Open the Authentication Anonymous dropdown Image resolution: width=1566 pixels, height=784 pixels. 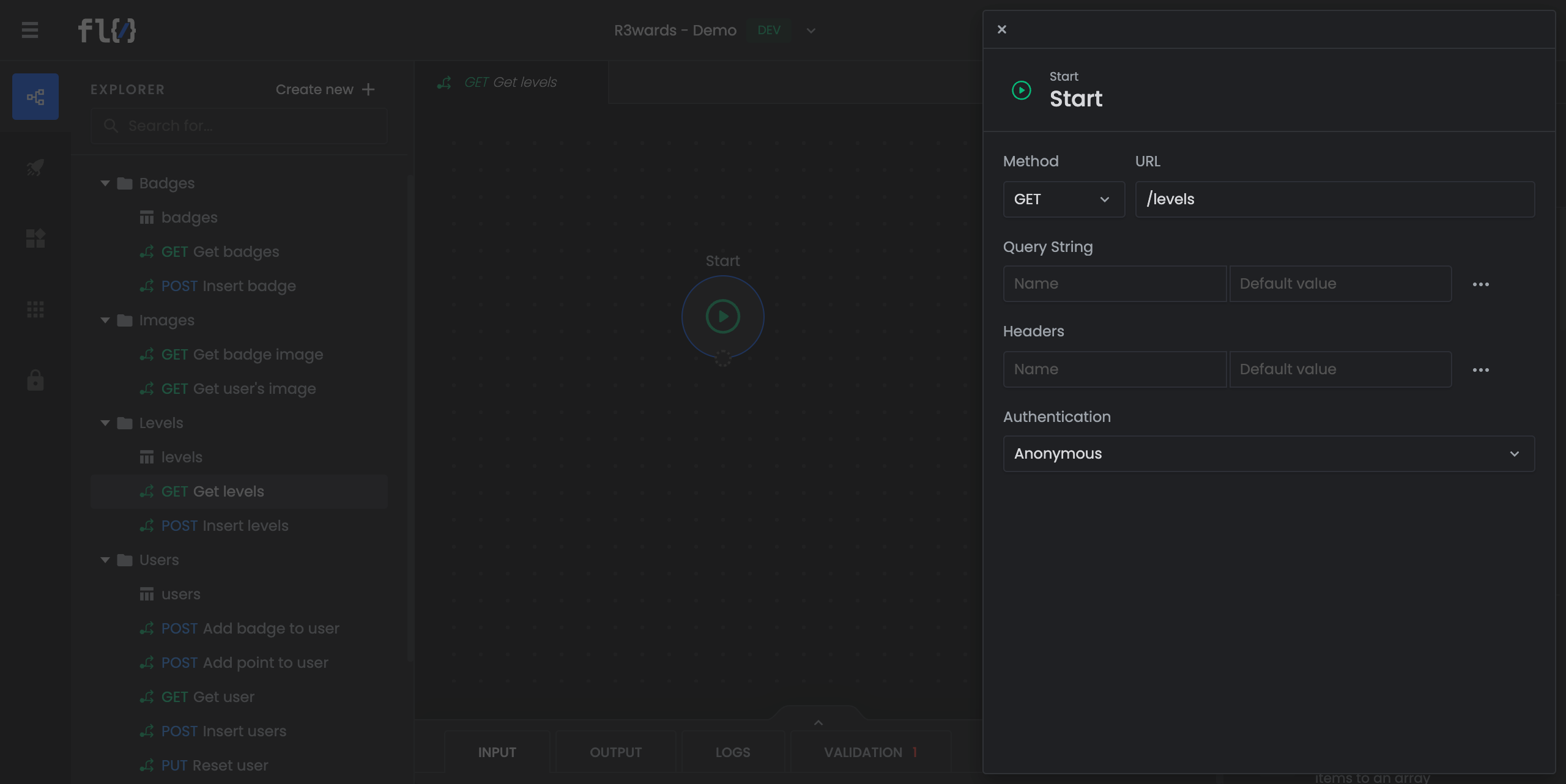point(1268,454)
